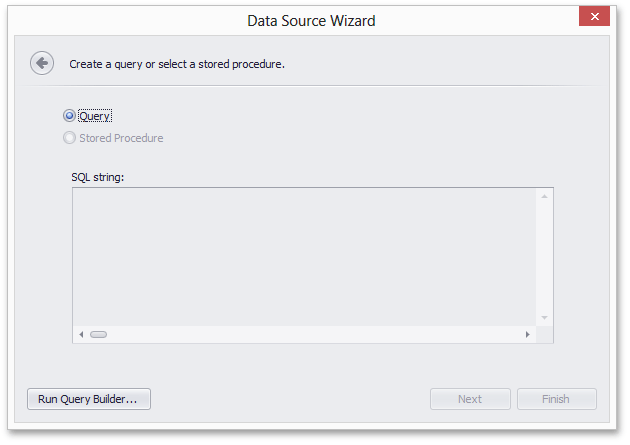Click the SQL box down scroll arrow
Viewport: 630px width, 445px height.
tap(544, 318)
